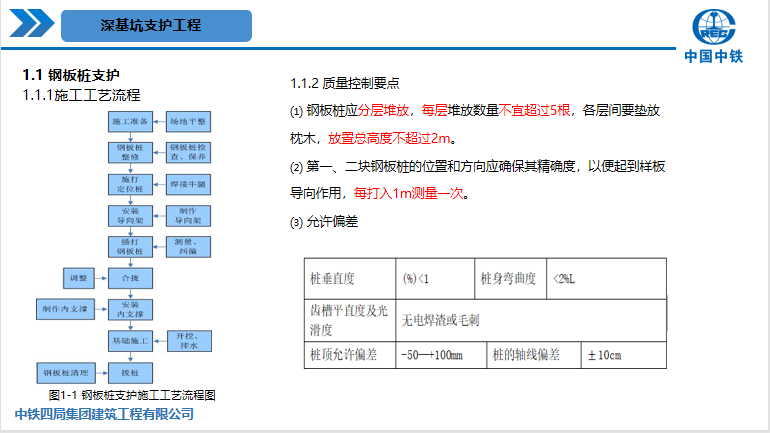The image size is (770, 433).
Task: Click the subheading 1.1.1施工工艺流程
Action: pyautogui.click(x=82, y=95)
